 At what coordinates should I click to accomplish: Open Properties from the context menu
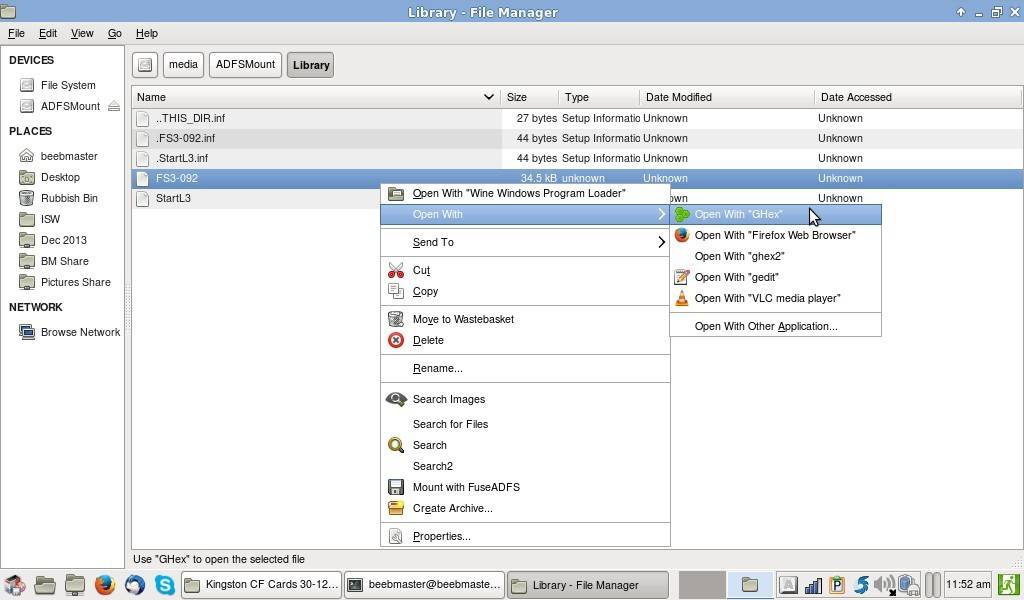point(441,536)
